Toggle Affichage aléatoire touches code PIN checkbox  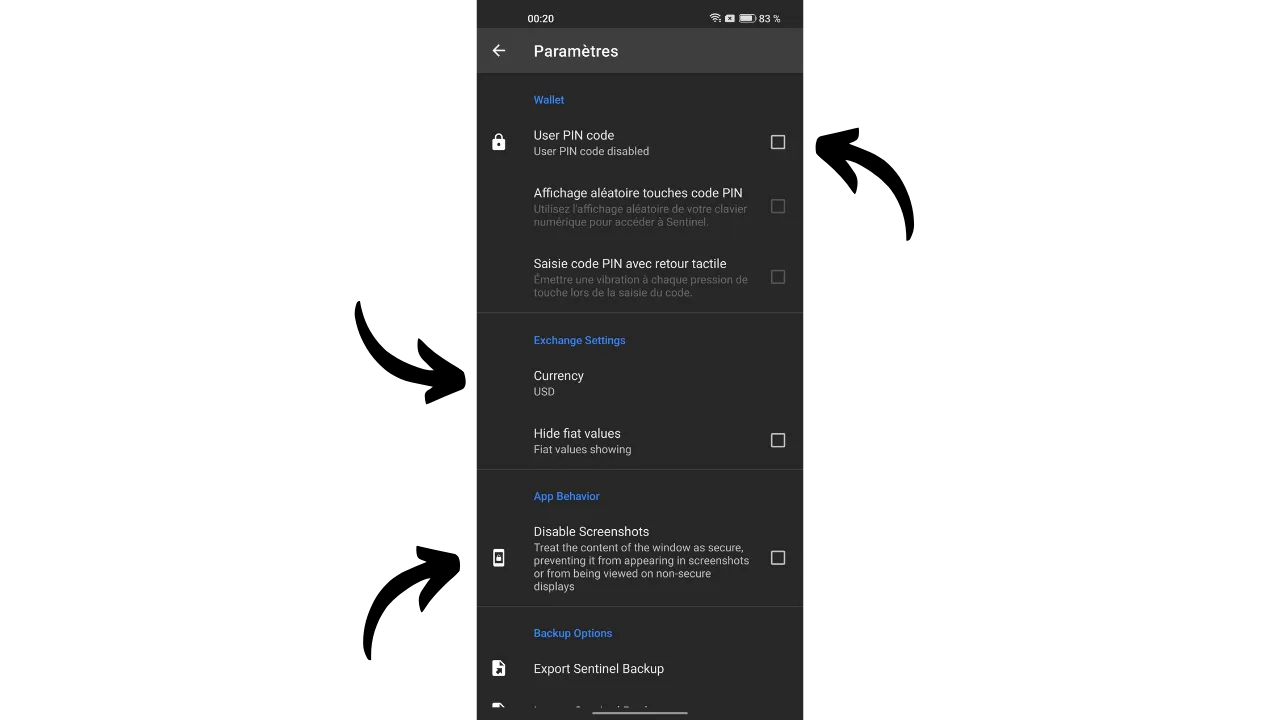778,207
